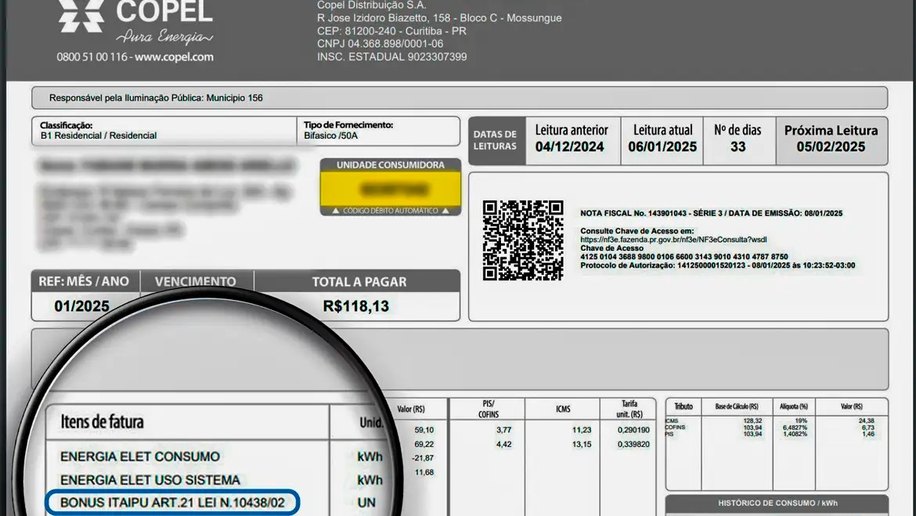
Task: Select the Protocolo de Autorização line
Action: [717, 265]
